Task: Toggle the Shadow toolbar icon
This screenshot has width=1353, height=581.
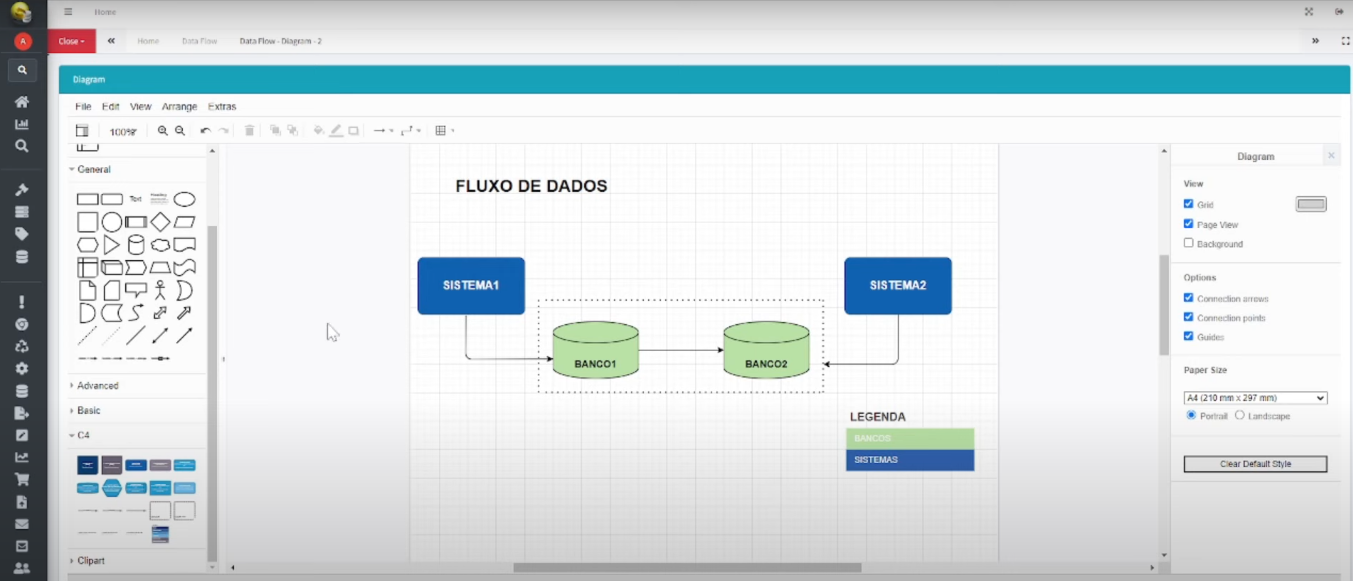Action: tap(353, 131)
